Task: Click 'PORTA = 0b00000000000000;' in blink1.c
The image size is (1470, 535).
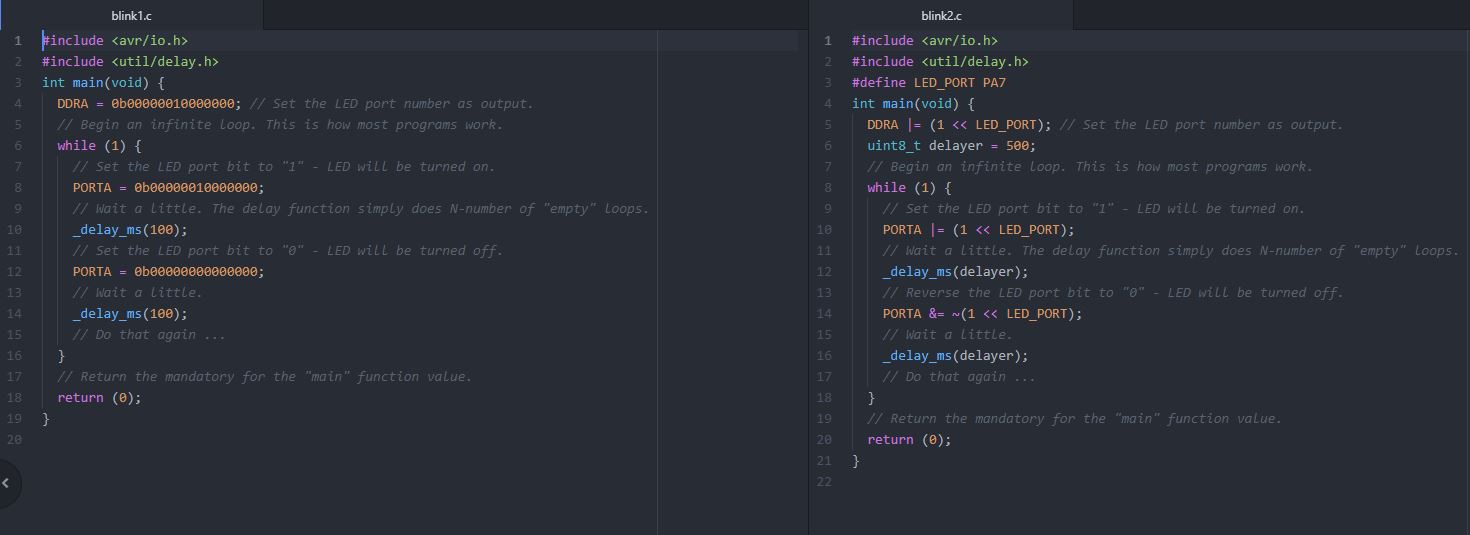Action: click(x=168, y=272)
